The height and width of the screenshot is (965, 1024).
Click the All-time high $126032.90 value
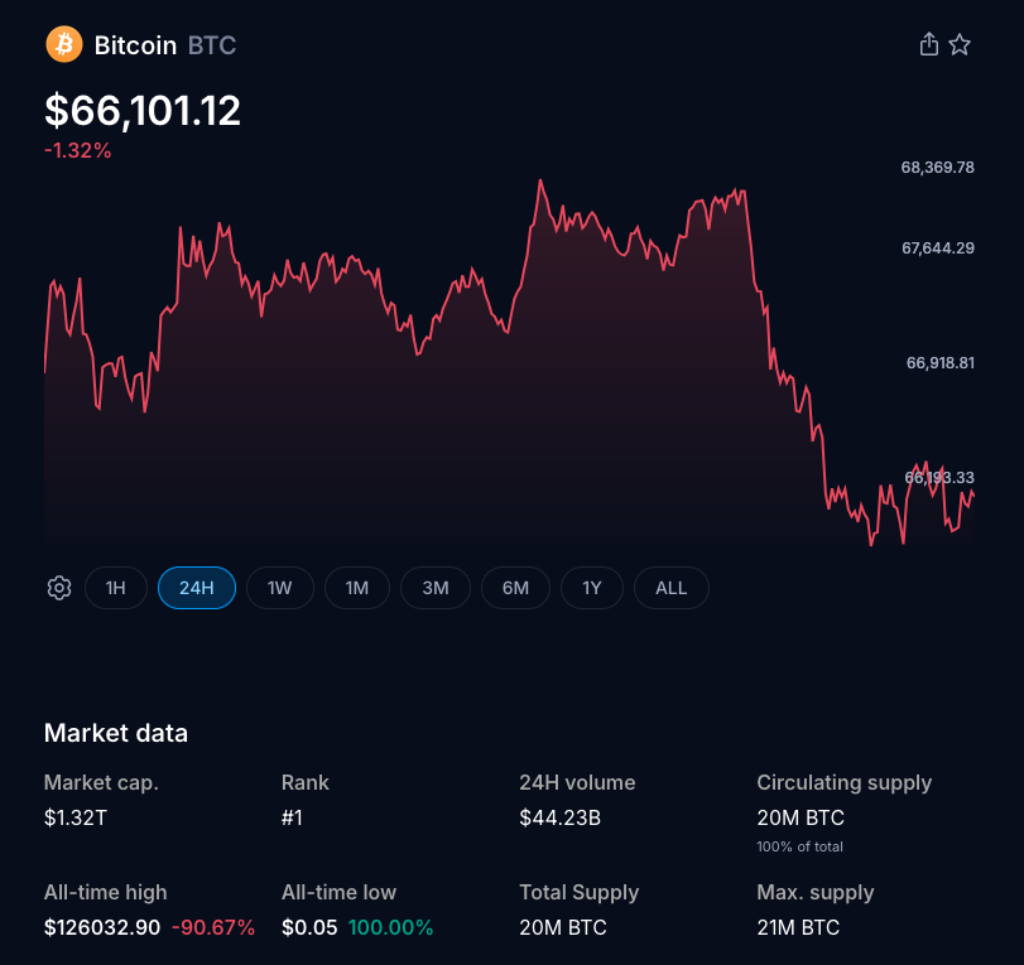[102, 927]
